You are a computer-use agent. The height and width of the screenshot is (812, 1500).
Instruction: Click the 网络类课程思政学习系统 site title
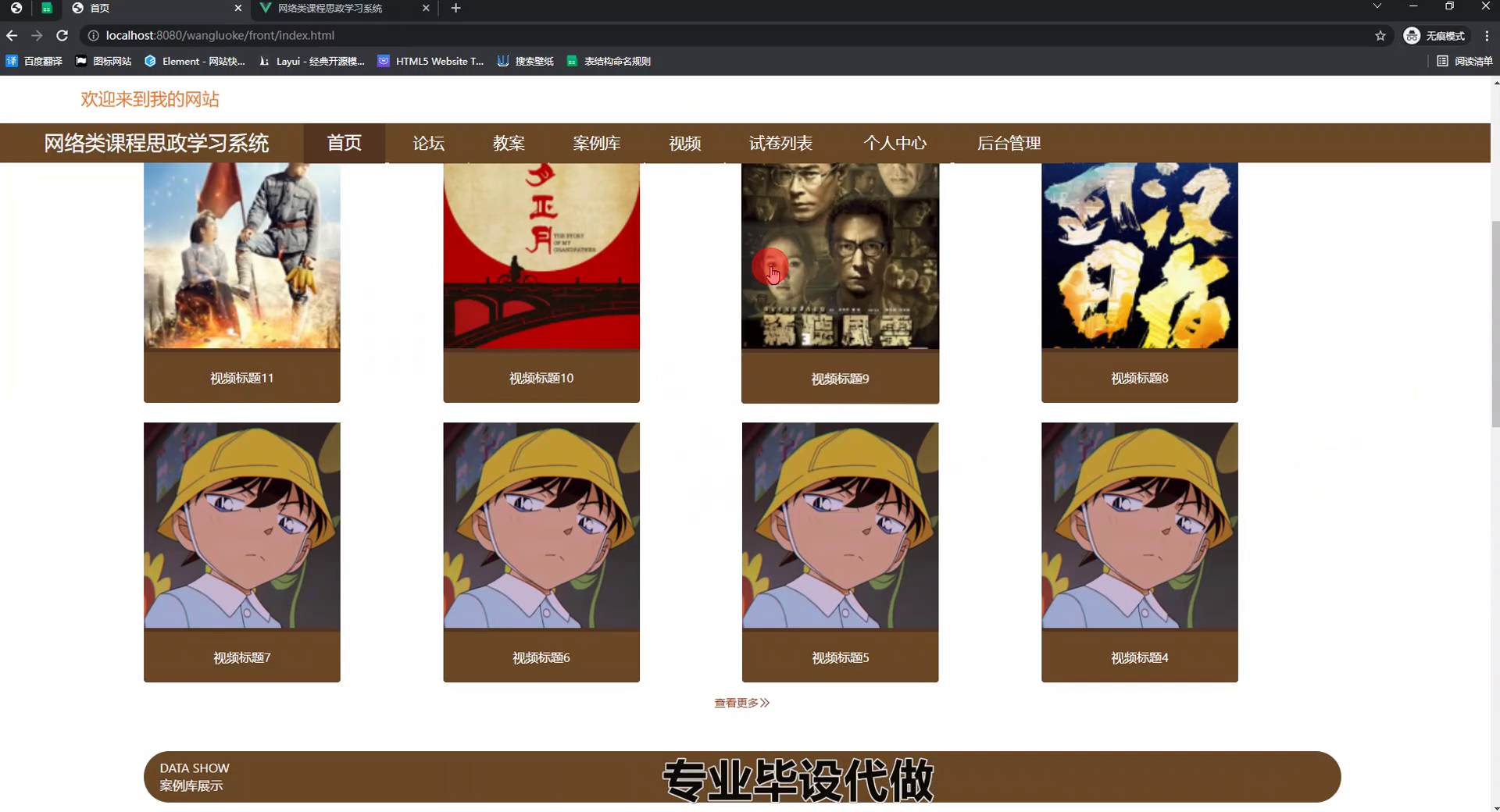point(156,143)
